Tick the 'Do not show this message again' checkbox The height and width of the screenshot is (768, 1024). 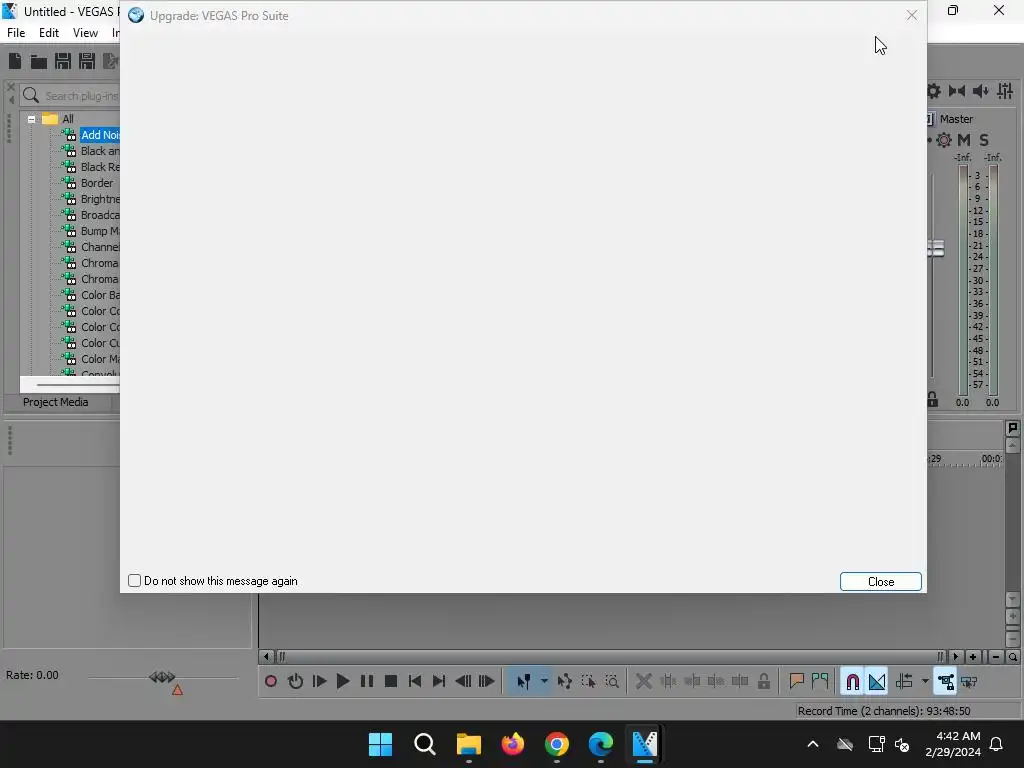[x=135, y=581]
